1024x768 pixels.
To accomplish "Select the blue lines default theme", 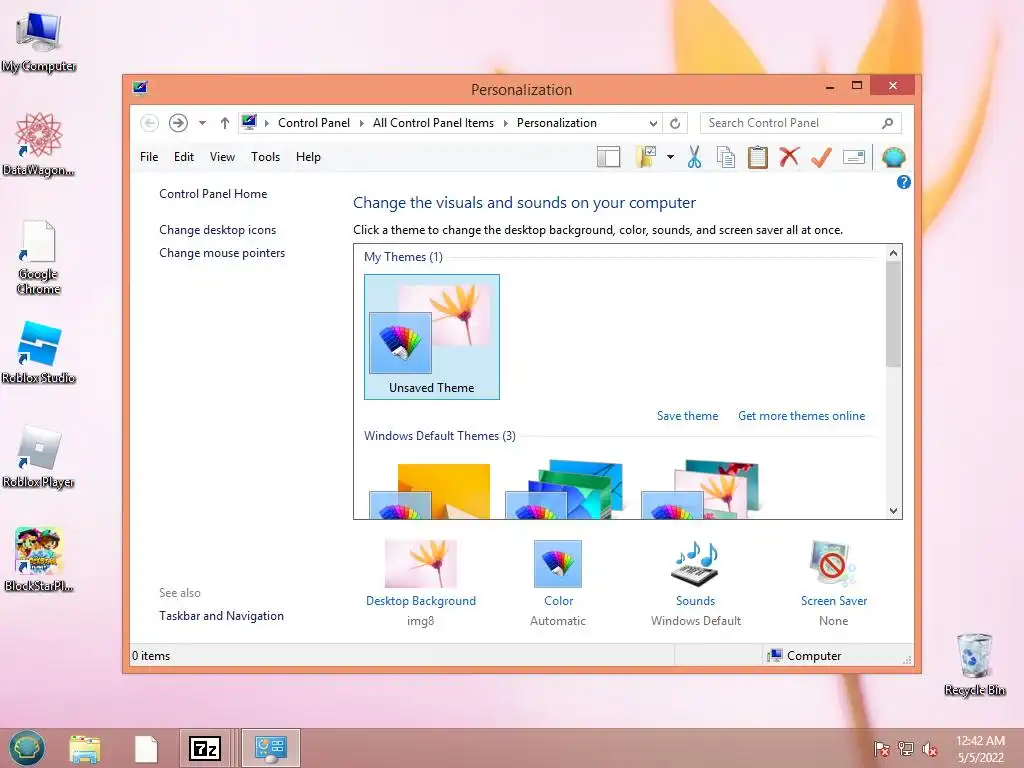I will [564, 490].
